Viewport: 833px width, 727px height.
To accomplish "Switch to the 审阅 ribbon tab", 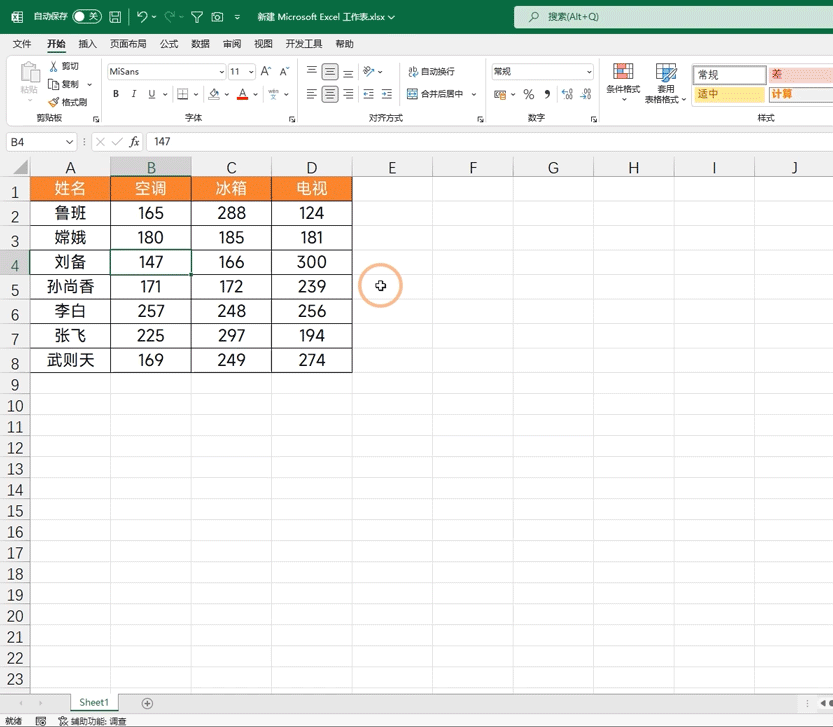I will [232, 44].
